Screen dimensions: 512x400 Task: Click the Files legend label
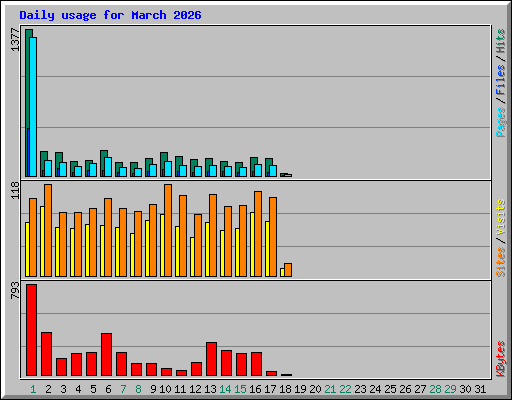pos(501,80)
